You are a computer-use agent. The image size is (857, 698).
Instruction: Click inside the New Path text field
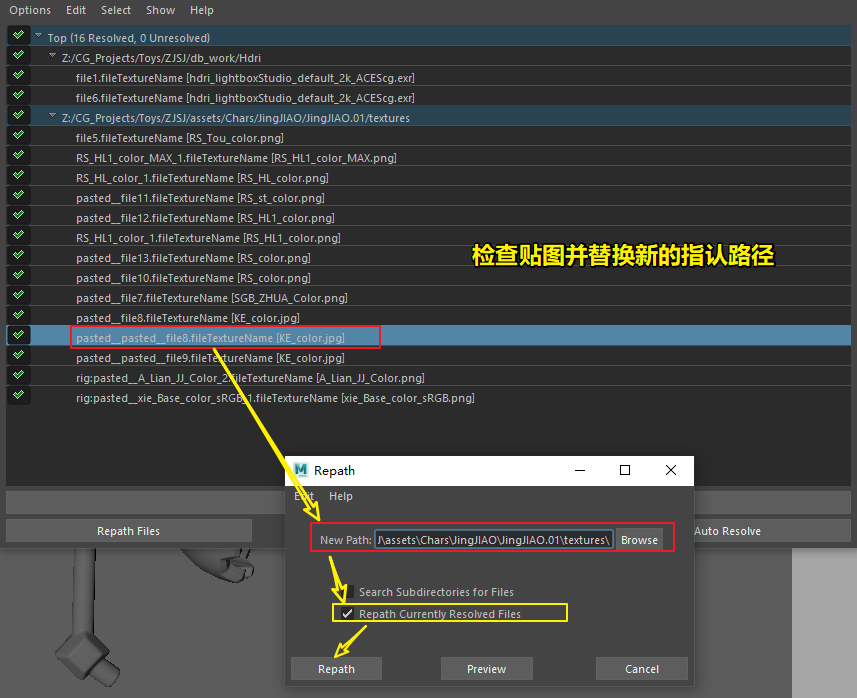click(494, 540)
